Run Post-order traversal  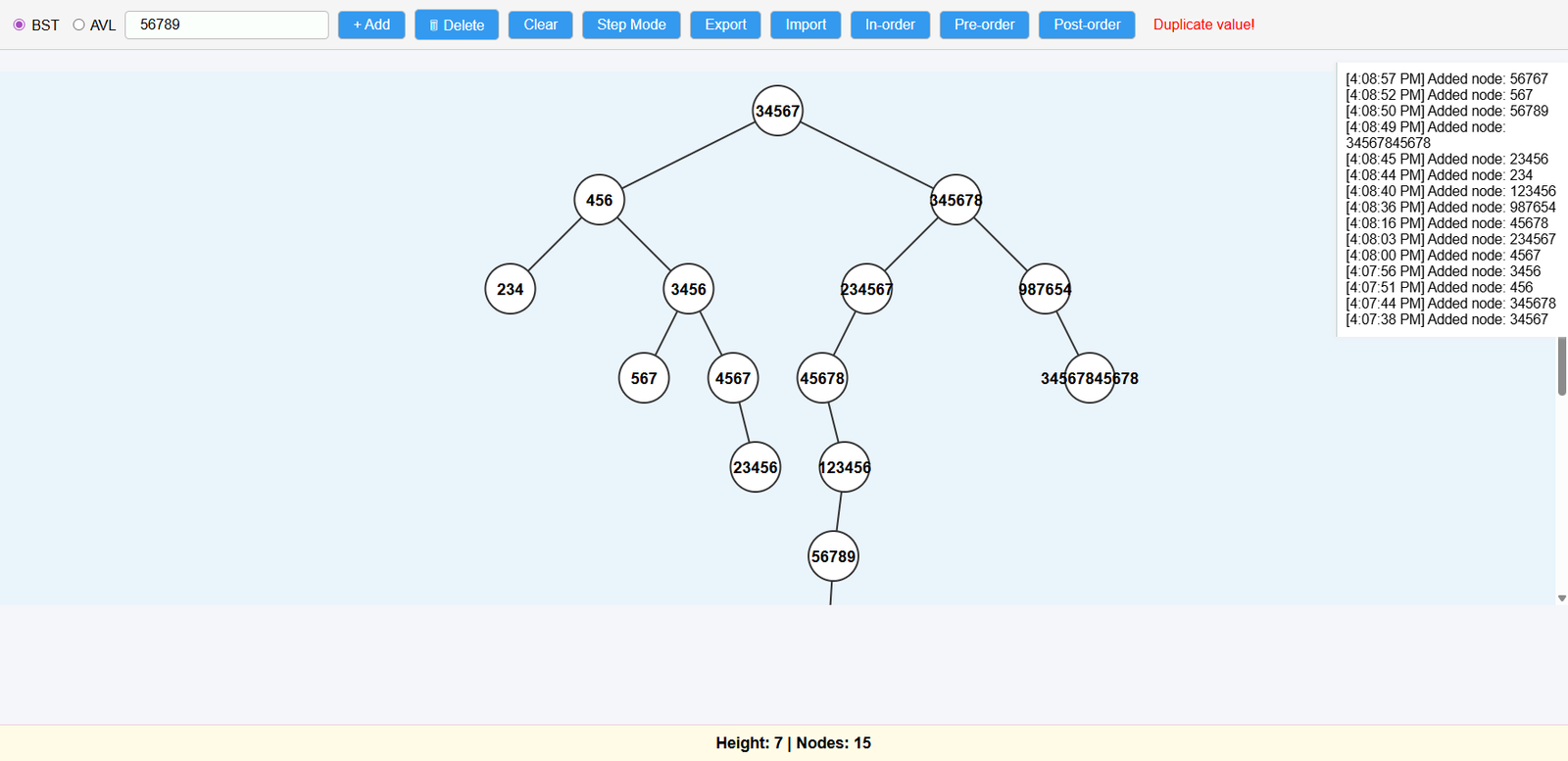(1087, 24)
